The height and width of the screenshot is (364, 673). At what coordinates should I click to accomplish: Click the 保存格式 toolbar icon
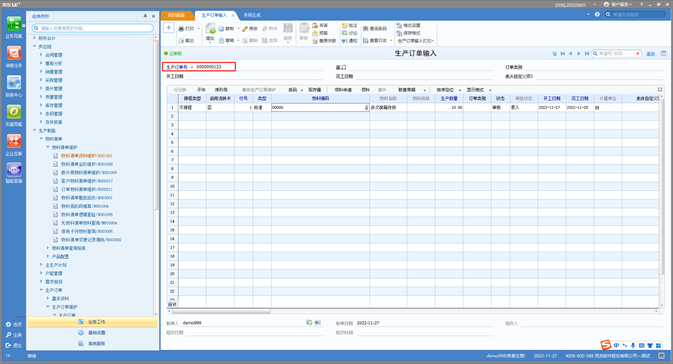pyautogui.click(x=399, y=33)
